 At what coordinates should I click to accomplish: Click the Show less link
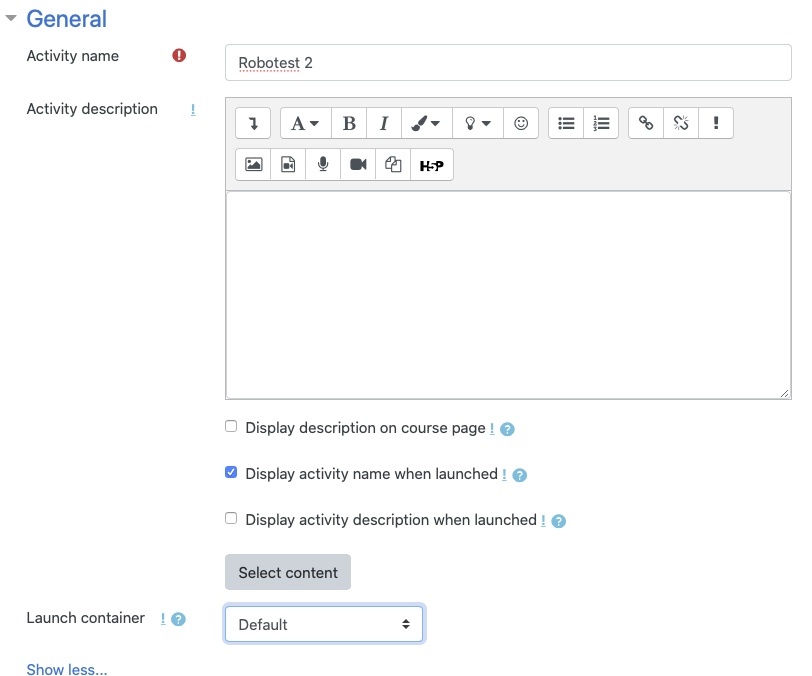point(67,669)
